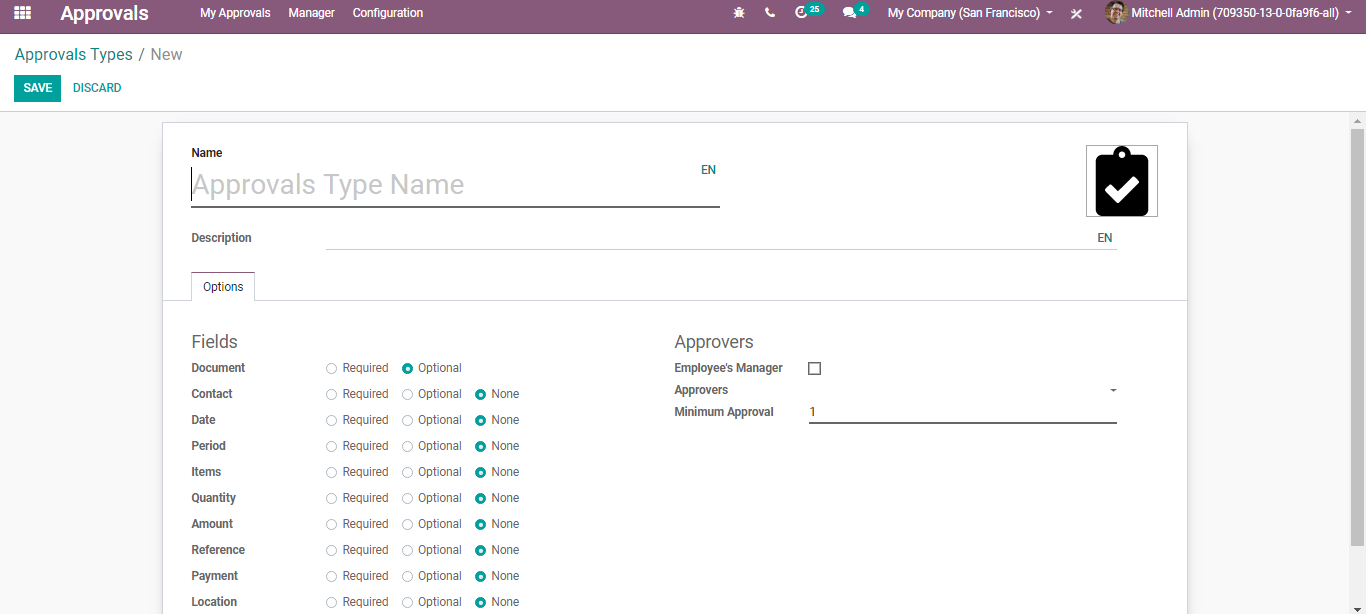
Task: Click the debug bug icon
Action: point(739,13)
